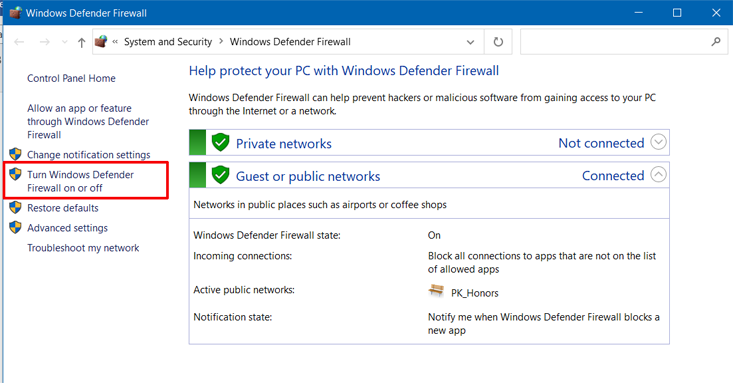Click the 'Incoming connections:' label
733x383 pixels.
point(243,256)
